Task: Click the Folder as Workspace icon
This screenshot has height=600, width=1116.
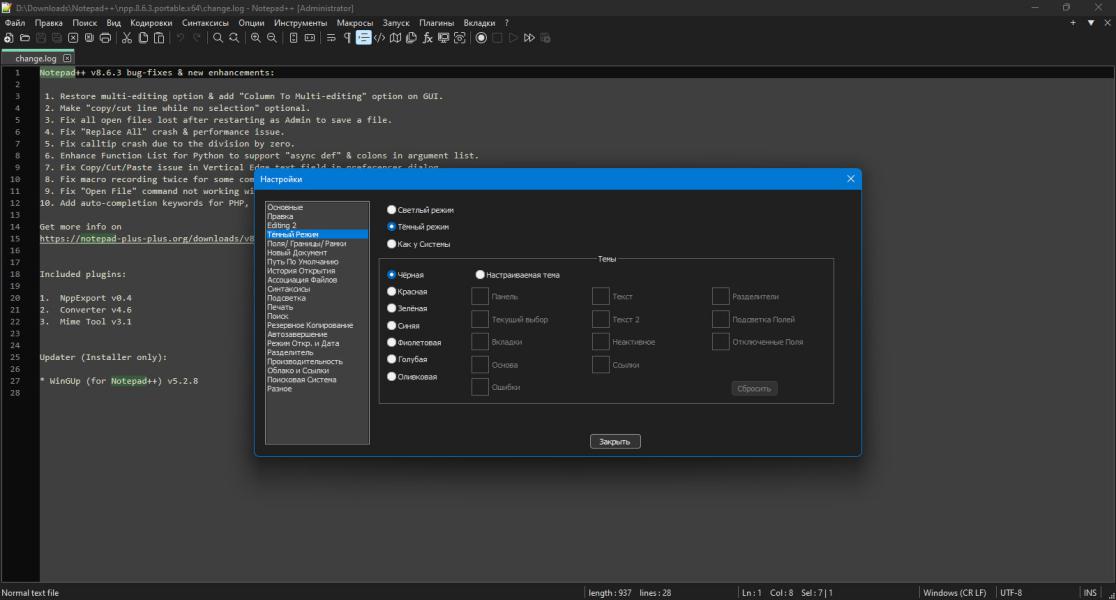Action: 443,38
